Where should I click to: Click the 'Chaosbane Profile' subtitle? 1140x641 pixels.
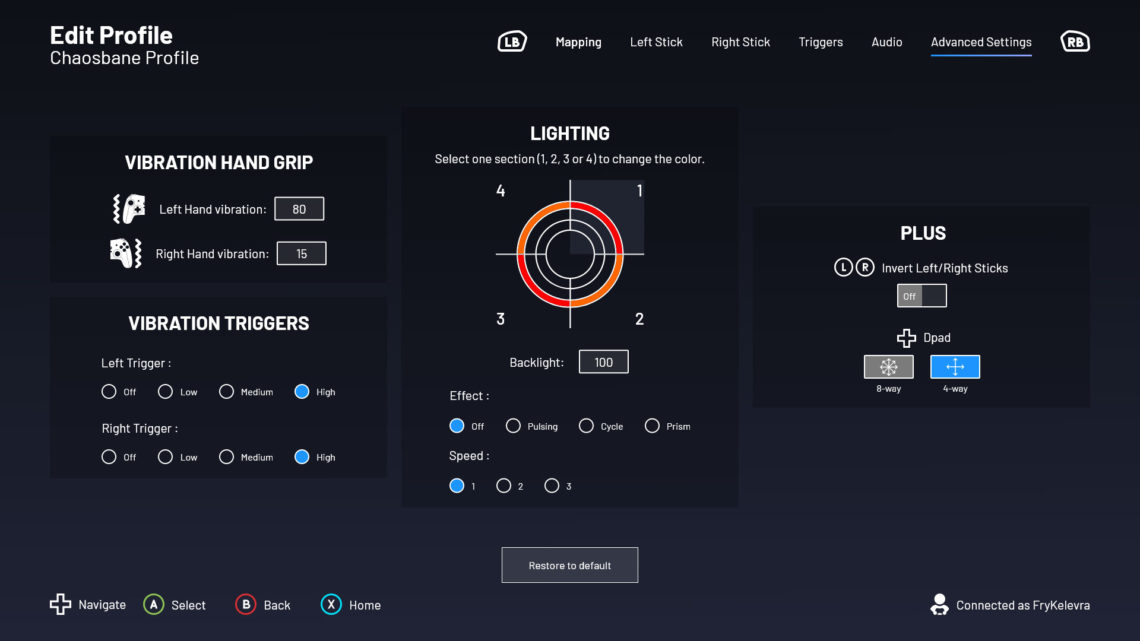point(124,57)
